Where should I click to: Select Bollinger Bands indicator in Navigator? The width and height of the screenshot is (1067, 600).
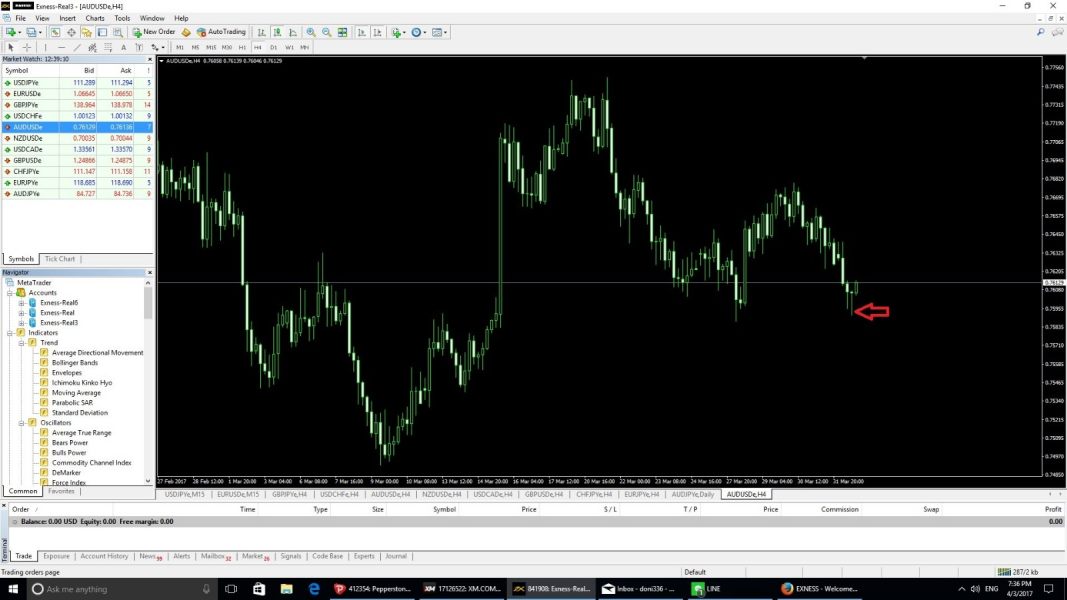point(74,363)
